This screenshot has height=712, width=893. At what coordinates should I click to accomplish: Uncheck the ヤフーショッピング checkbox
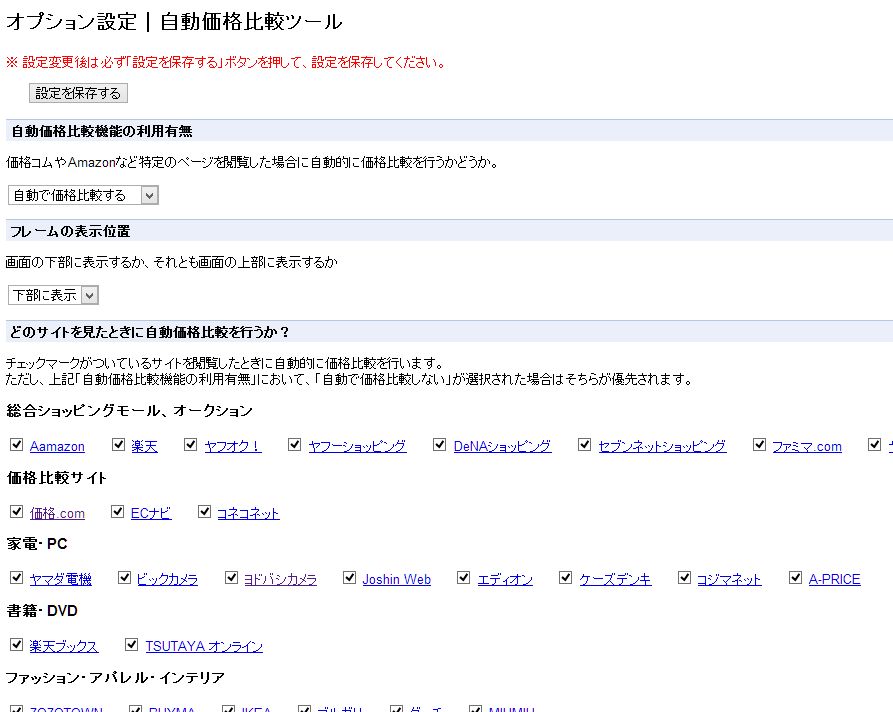click(294, 445)
